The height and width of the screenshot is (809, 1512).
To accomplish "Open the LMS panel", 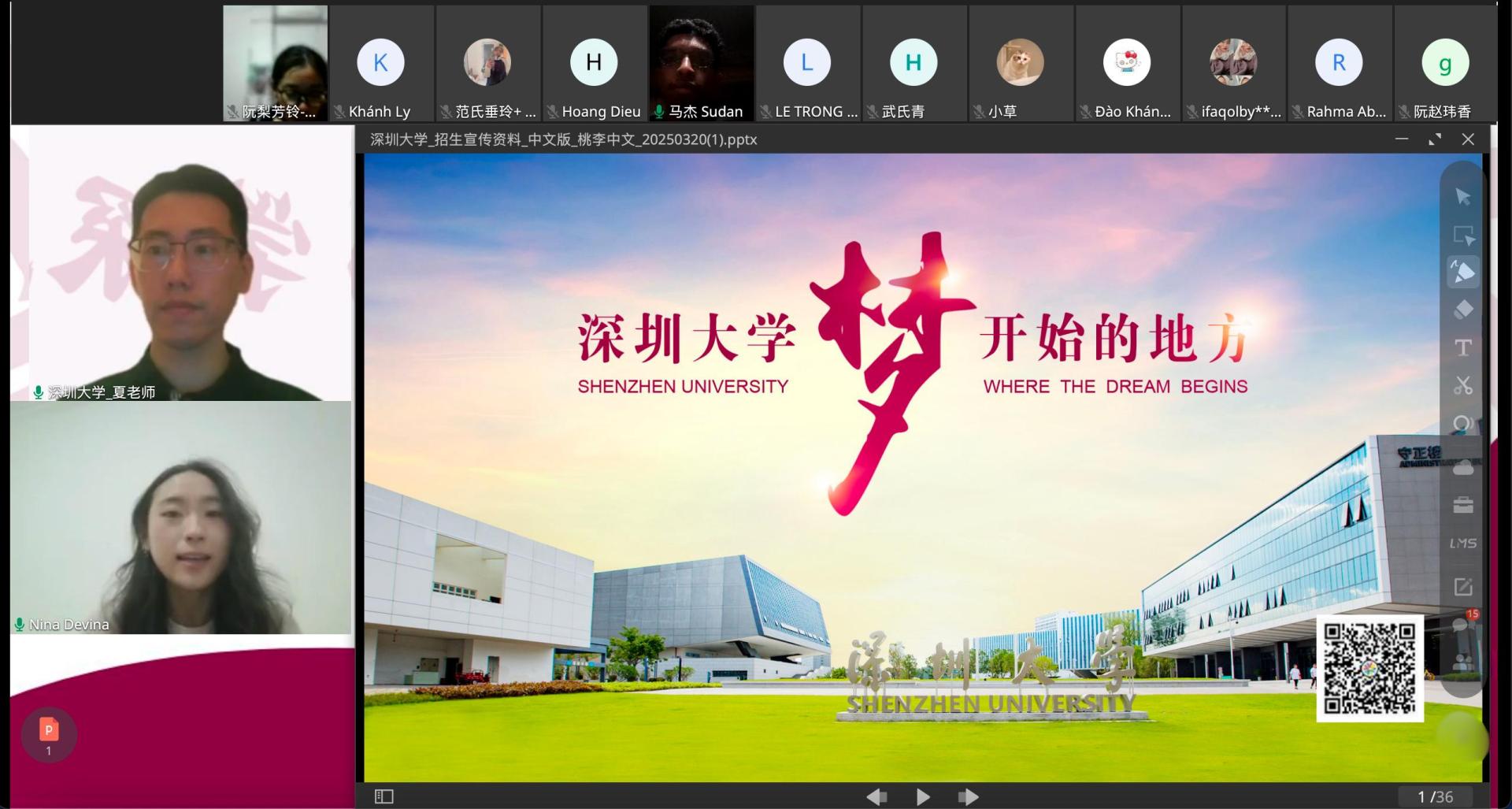I will coord(1463,544).
